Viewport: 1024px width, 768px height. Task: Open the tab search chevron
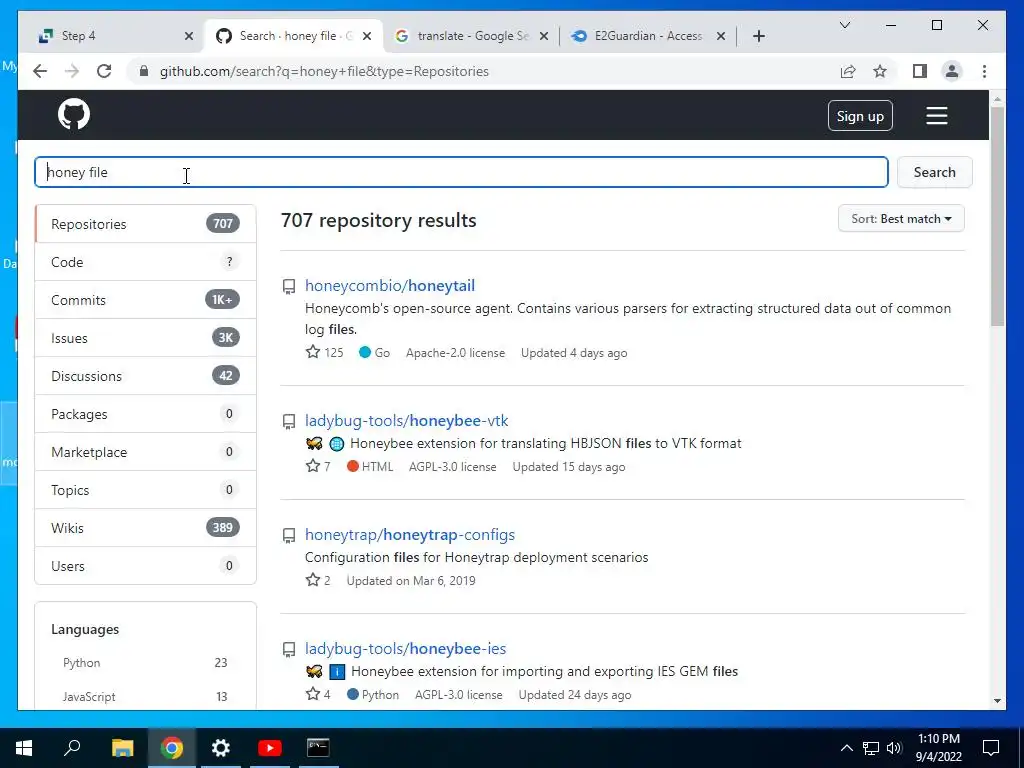[x=844, y=25]
